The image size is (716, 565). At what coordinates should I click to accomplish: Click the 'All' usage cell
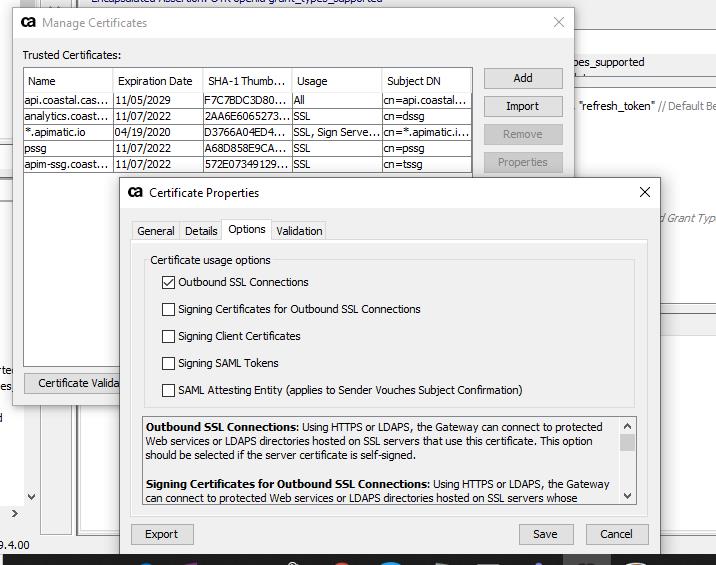point(337,100)
